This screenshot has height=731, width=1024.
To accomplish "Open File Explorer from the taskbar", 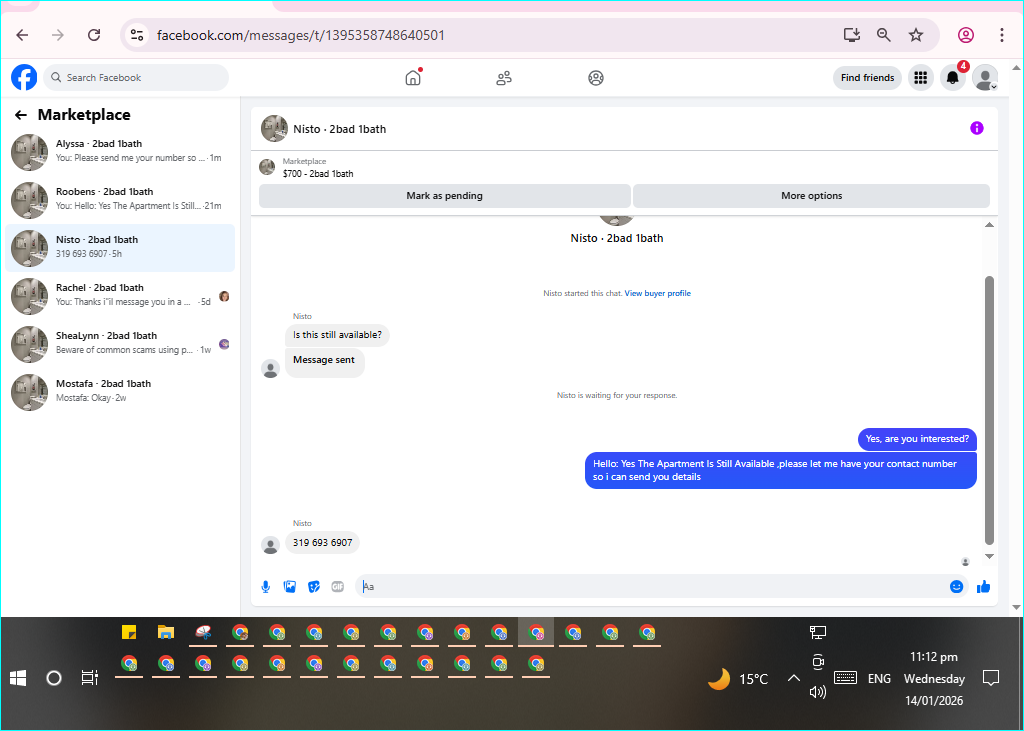I will (x=166, y=632).
